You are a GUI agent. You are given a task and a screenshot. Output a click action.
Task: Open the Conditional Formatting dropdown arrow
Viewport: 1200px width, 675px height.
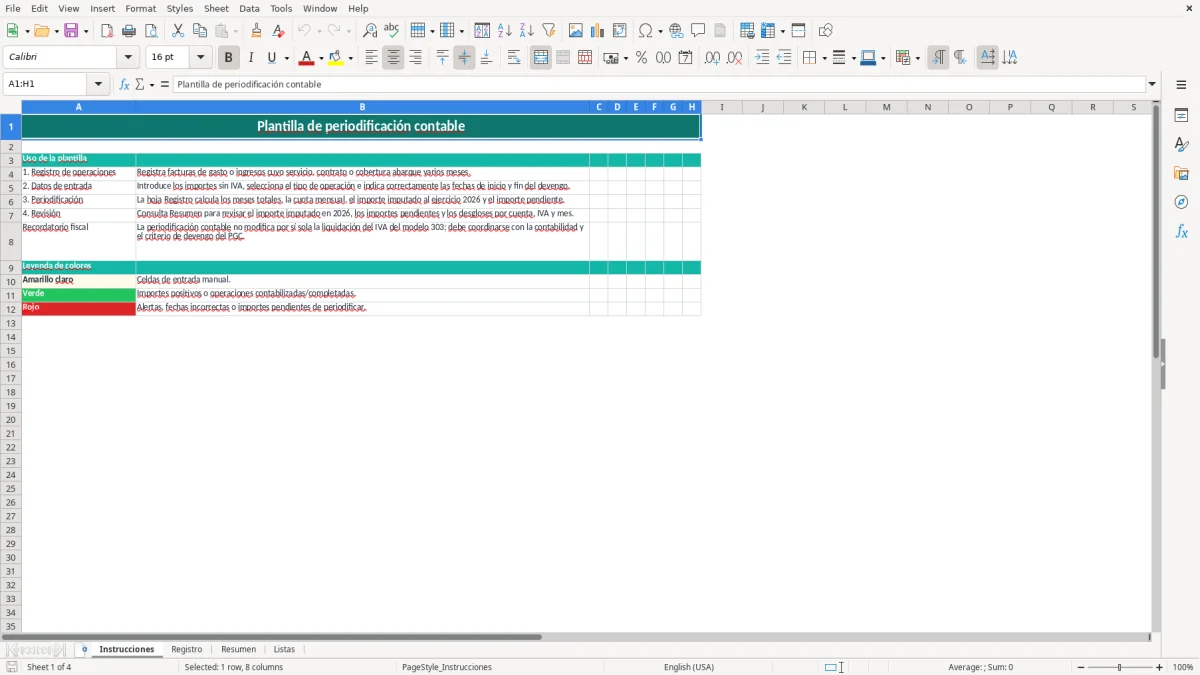[917, 59]
